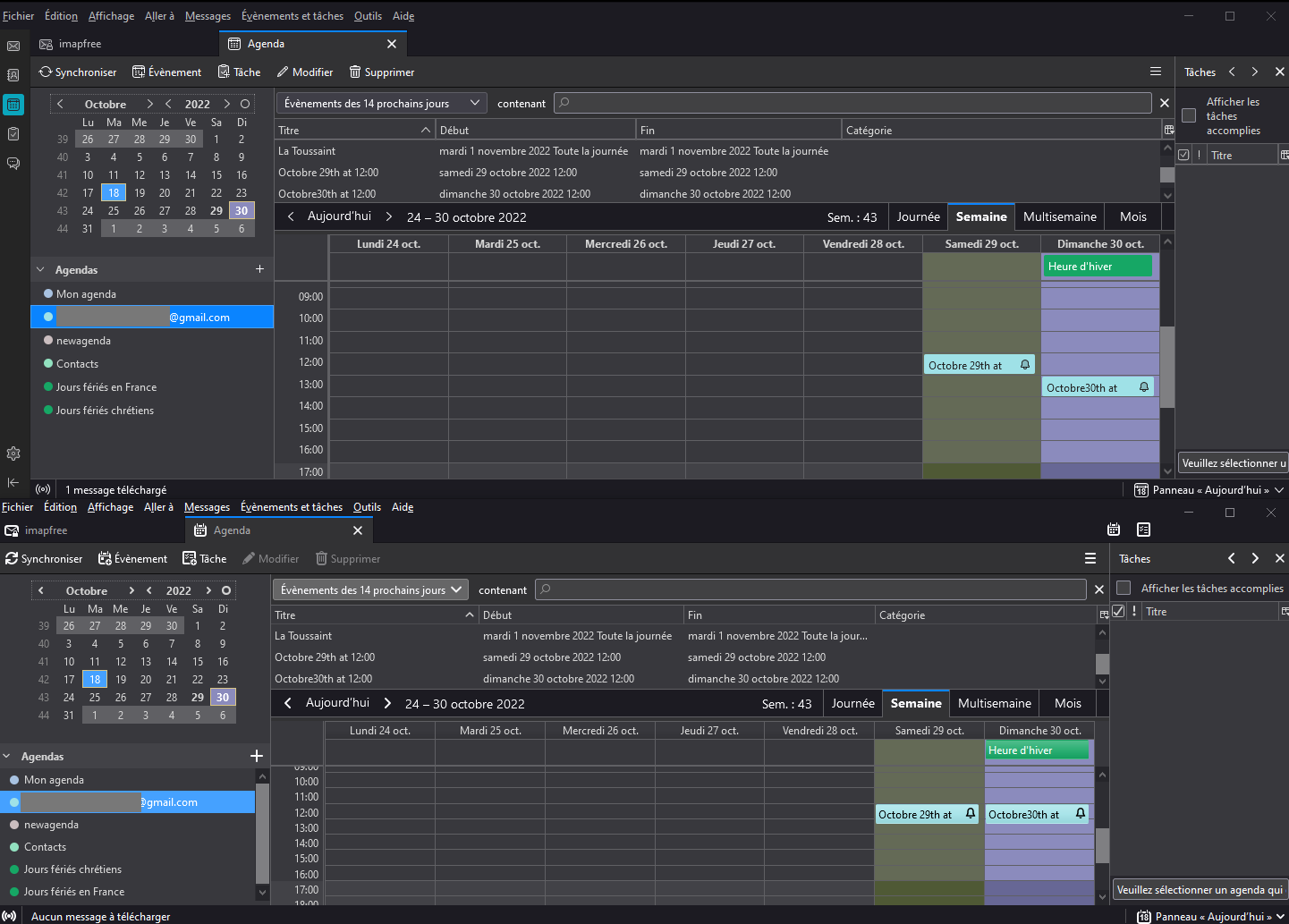Open Chat in the vertical spaces sidebar
The width and height of the screenshot is (1289, 924).
pos(13,163)
